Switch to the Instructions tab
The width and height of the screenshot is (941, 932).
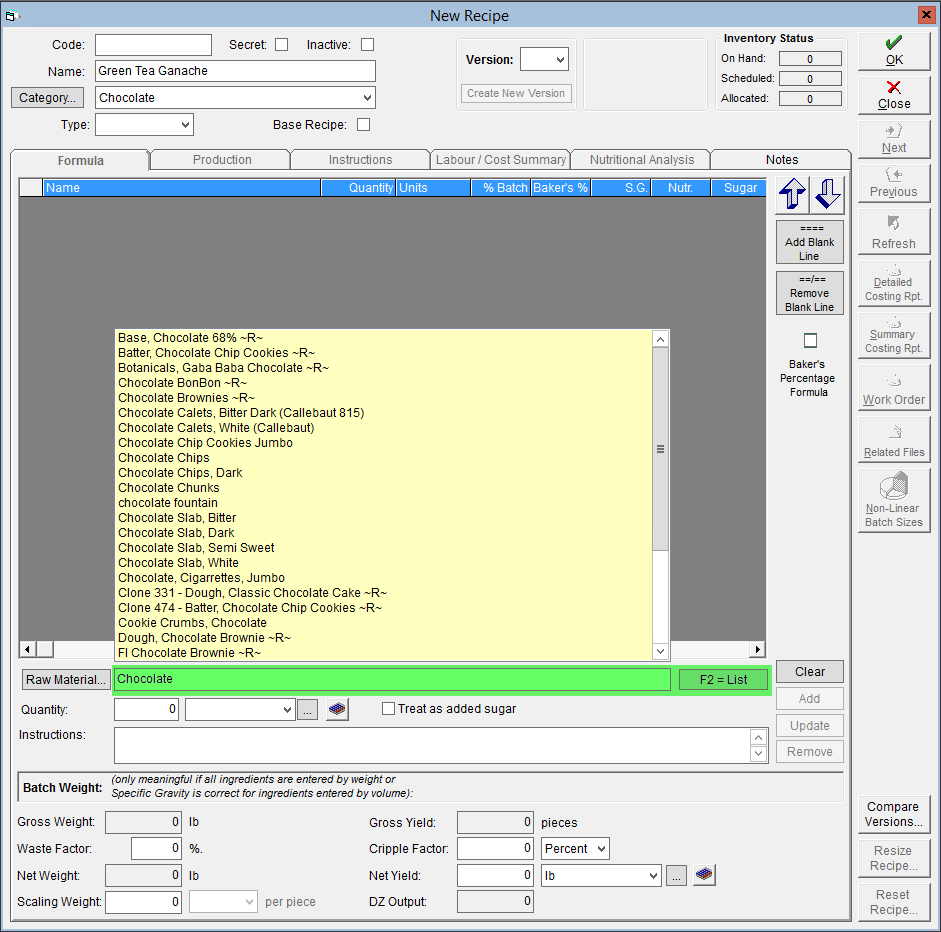pos(360,160)
